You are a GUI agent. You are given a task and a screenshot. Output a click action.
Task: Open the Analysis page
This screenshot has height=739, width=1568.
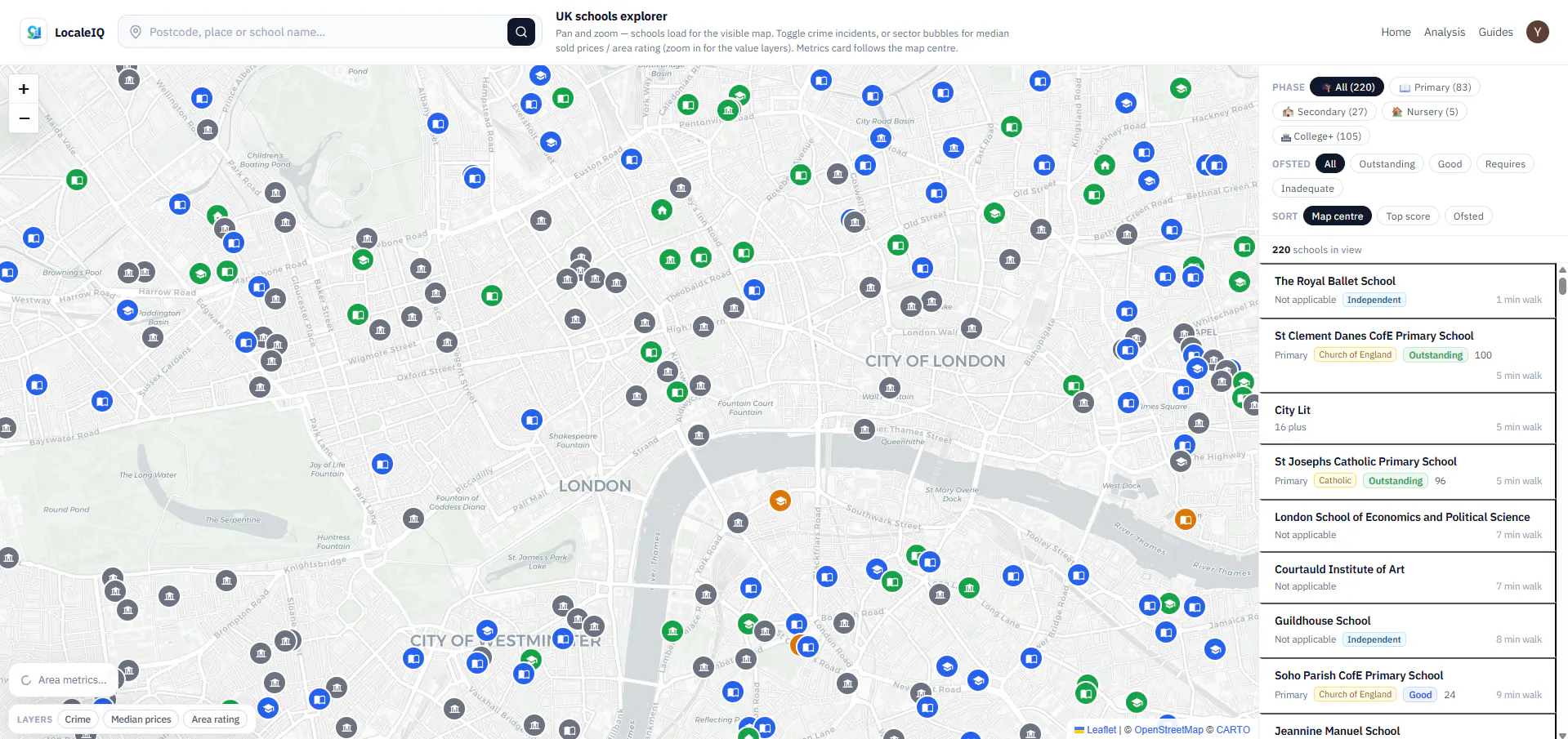click(x=1445, y=32)
